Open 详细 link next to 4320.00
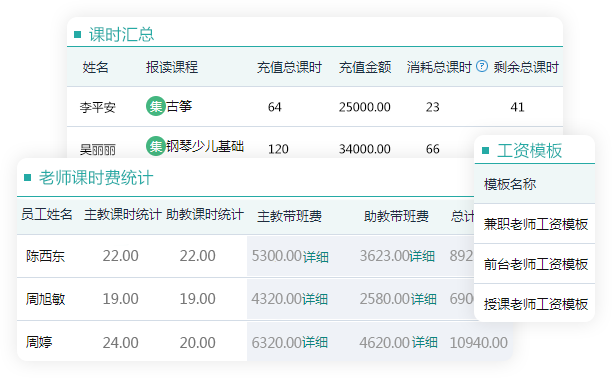This screenshot has width=612, height=378. tap(315, 299)
